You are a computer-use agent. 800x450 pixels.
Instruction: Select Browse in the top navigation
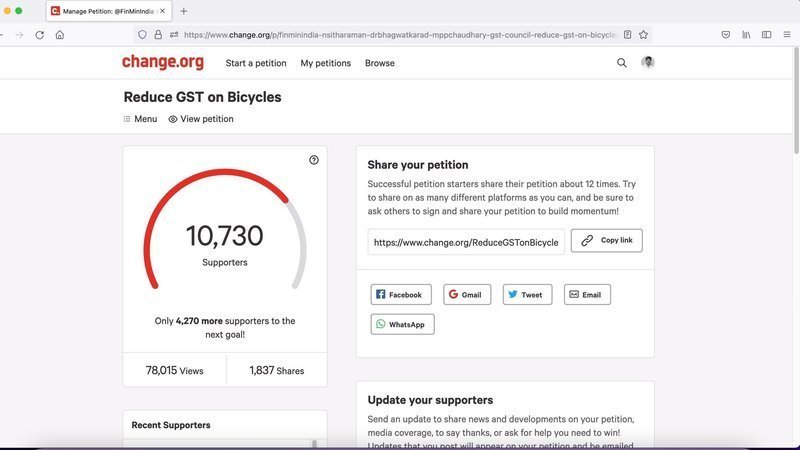click(379, 63)
